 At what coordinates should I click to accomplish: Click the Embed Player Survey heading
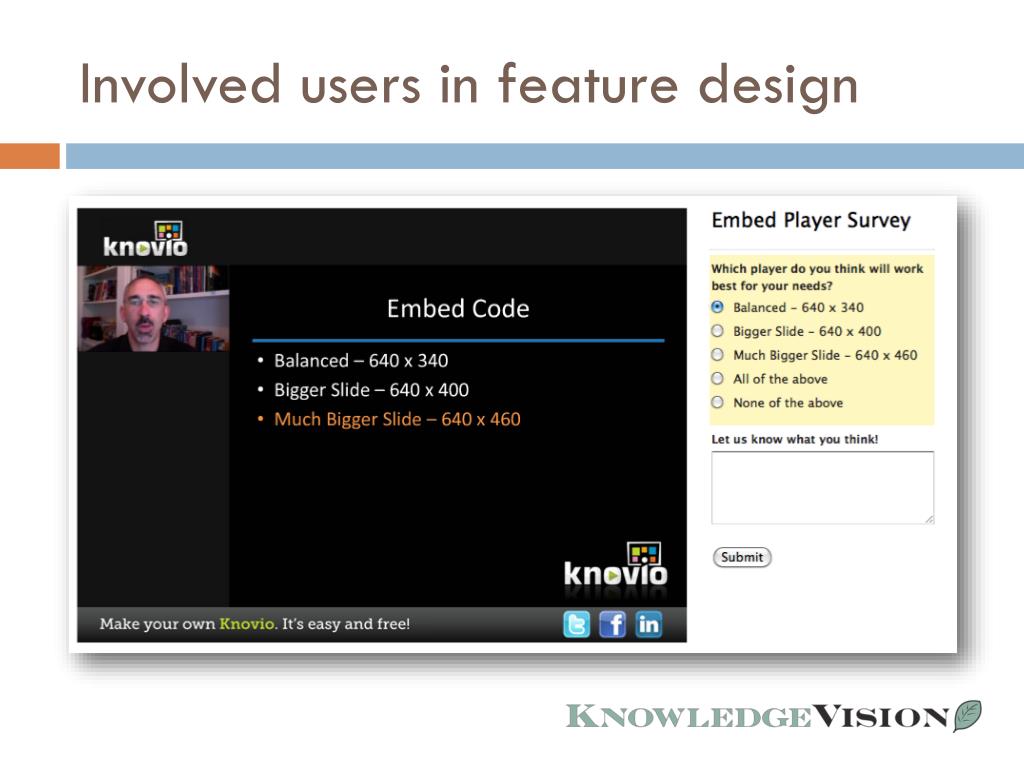click(x=811, y=221)
